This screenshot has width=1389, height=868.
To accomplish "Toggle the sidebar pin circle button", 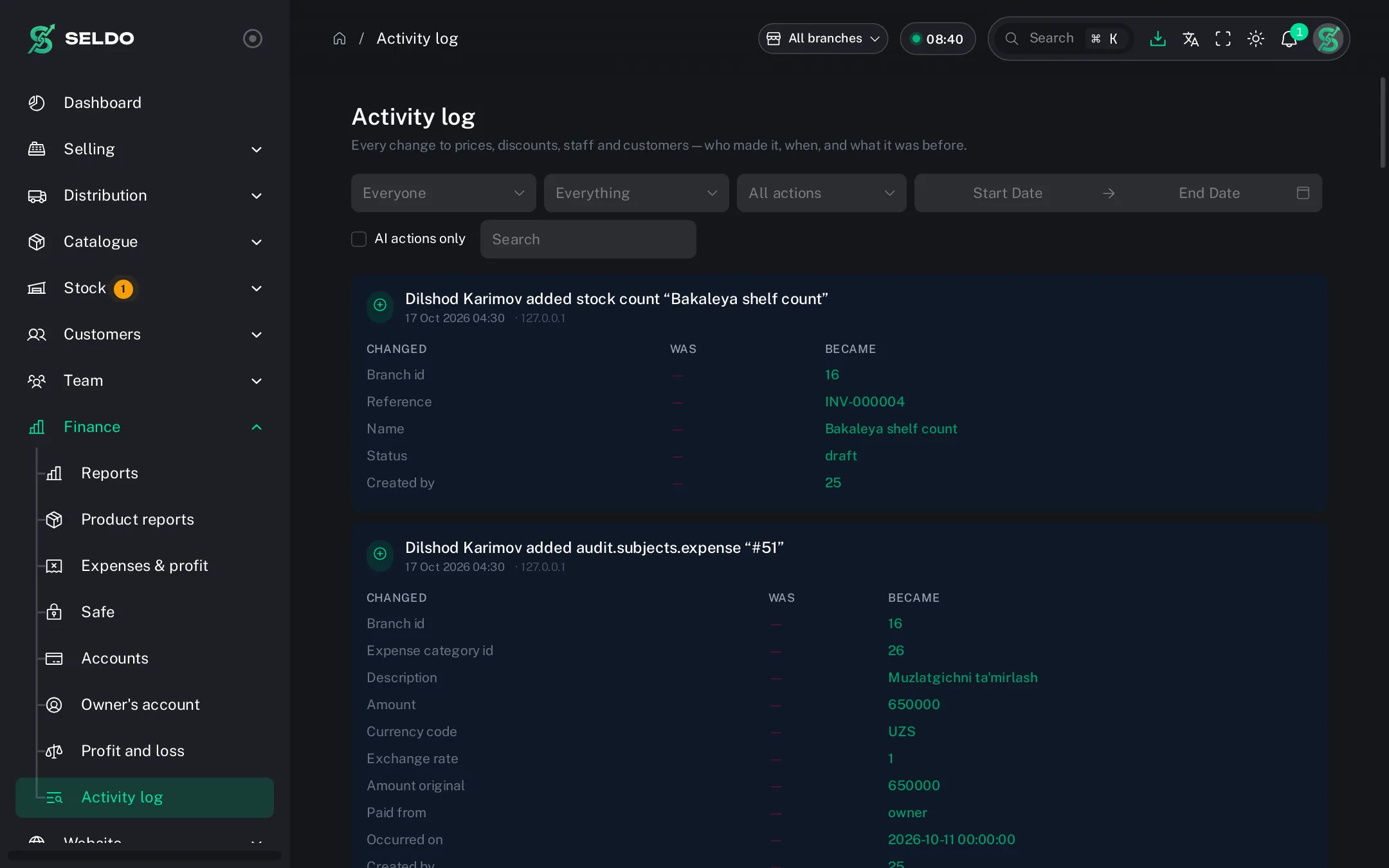I will [253, 39].
